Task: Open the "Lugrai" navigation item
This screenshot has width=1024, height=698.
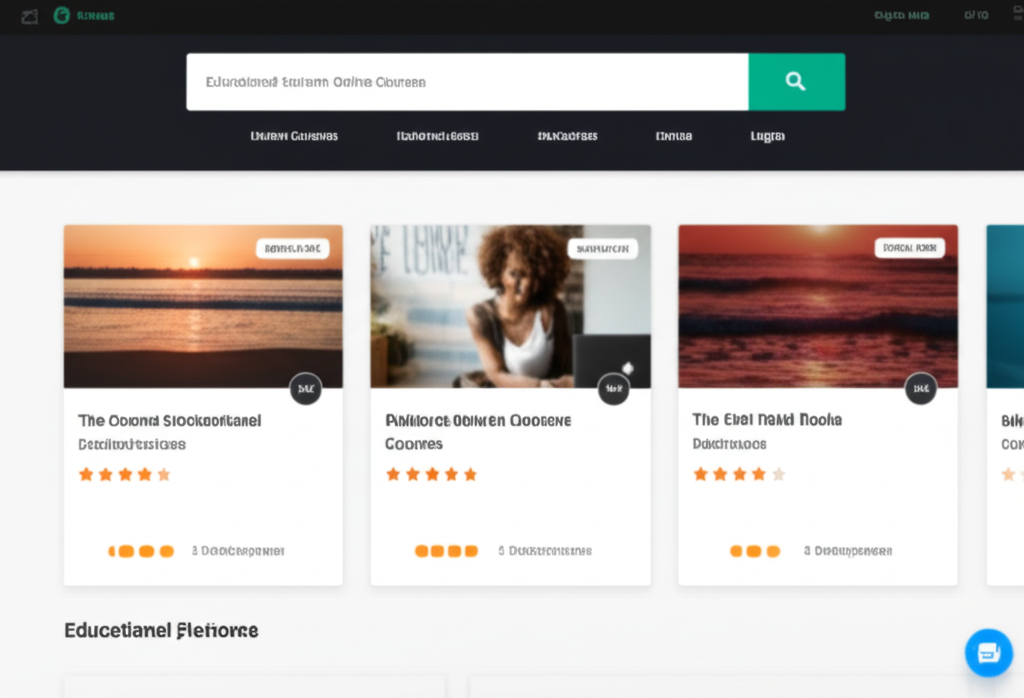Action: click(767, 136)
